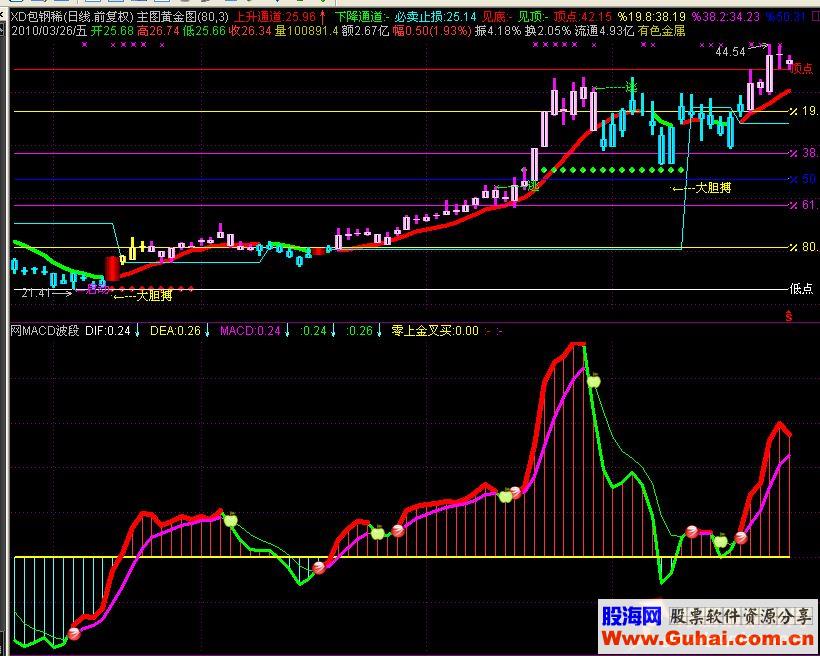Image resolution: width=820 pixels, height=656 pixels.
Task: Click the 见顶 indicator readout
Action: coord(532,17)
